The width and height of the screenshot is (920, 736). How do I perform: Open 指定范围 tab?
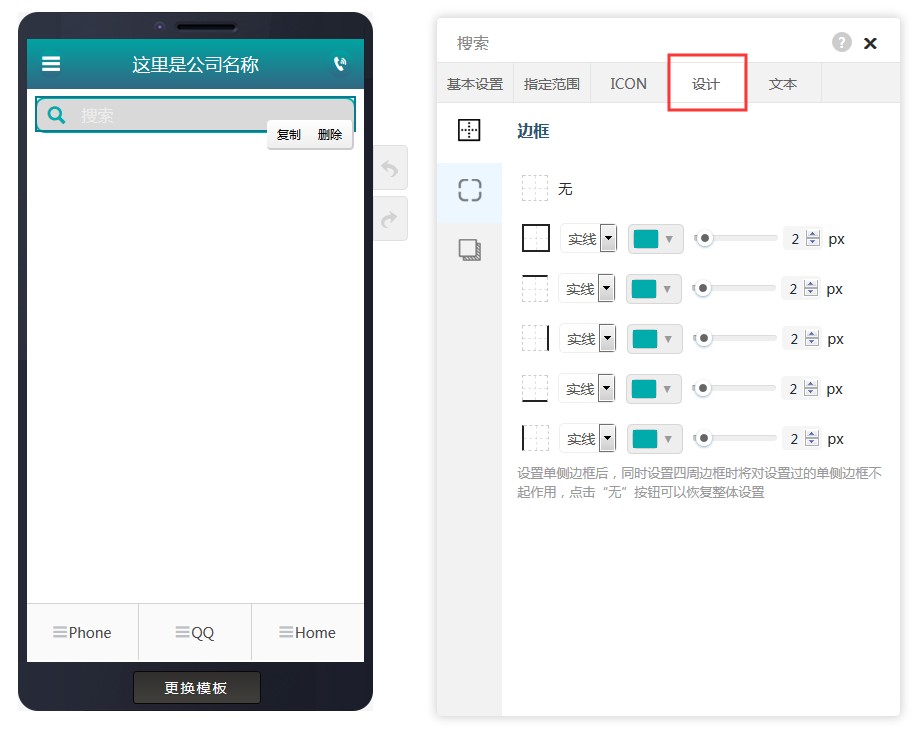pyautogui.click(x=552, y=84)
